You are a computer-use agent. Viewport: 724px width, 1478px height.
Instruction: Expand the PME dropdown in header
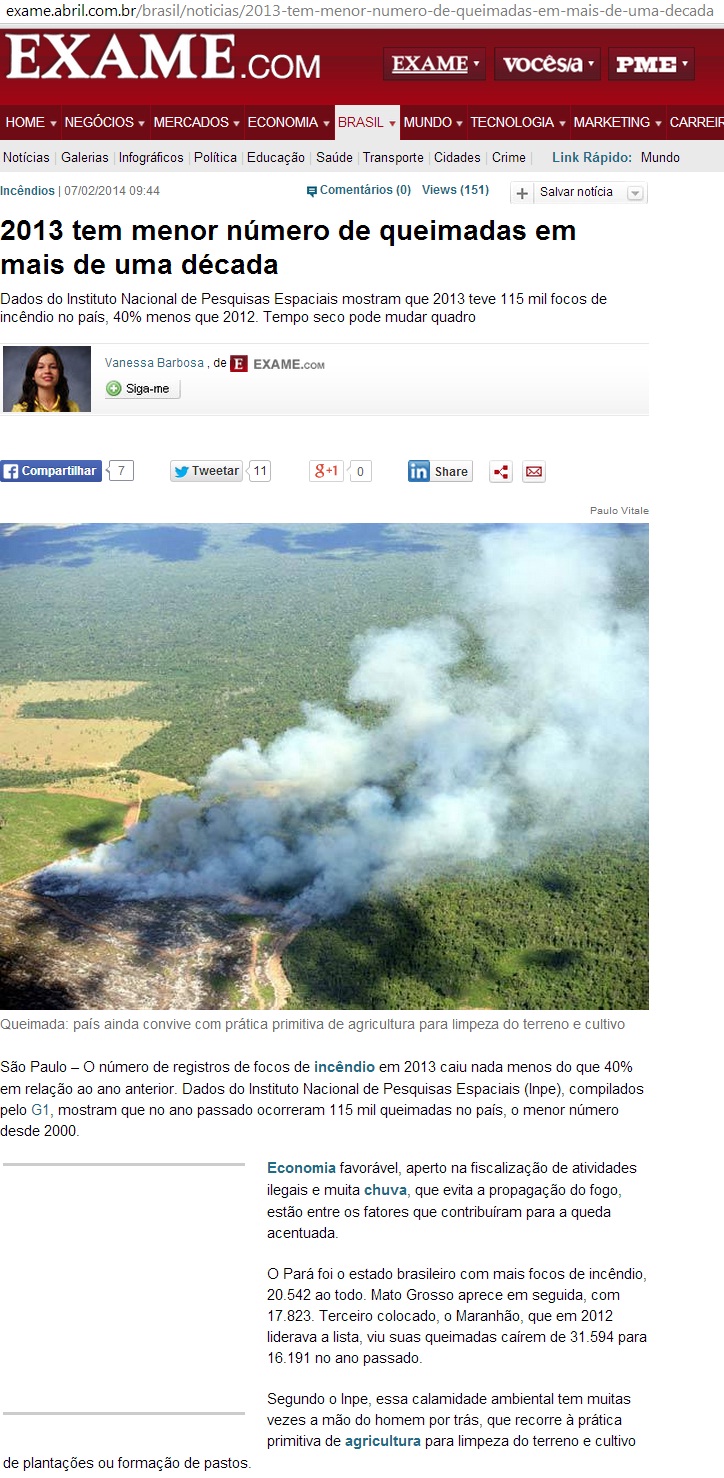coord(652,64)
